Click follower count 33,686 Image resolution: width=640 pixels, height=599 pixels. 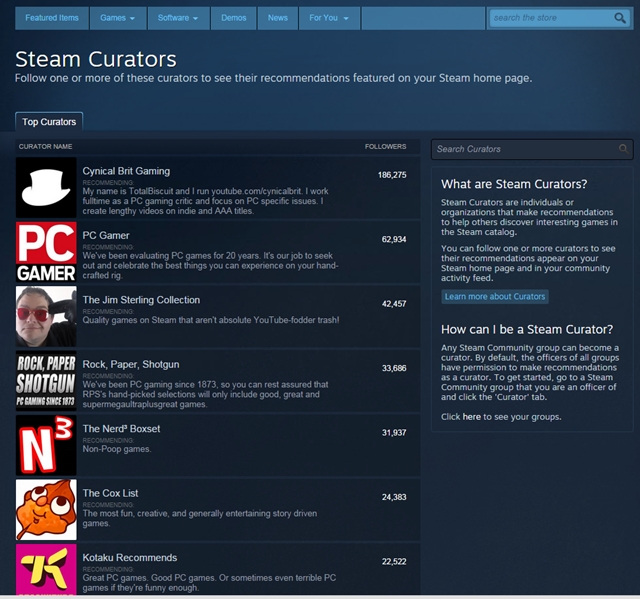click(x=394, y=368)
